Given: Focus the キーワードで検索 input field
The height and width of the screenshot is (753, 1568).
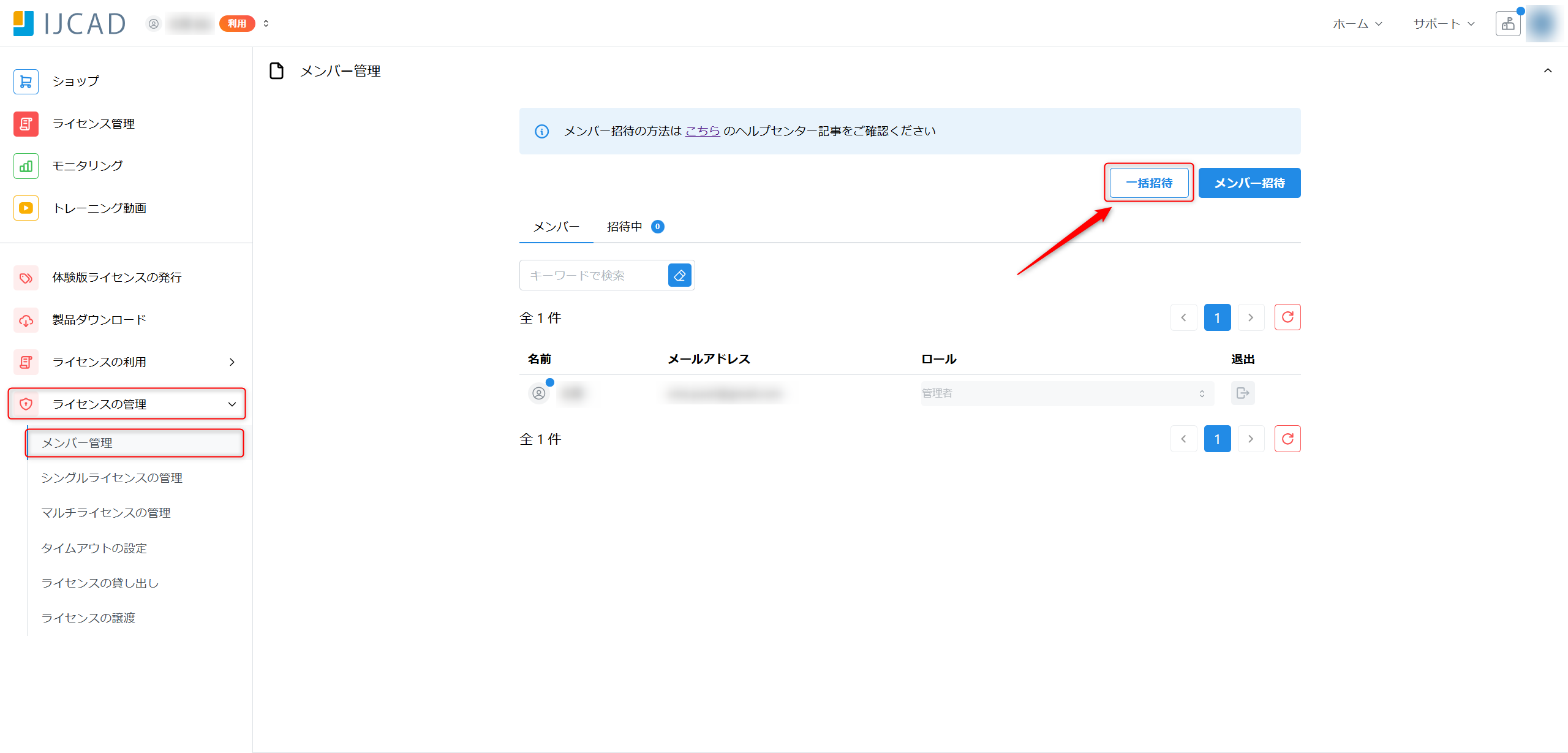Looking at the screenshot, I should click(594, 276).
